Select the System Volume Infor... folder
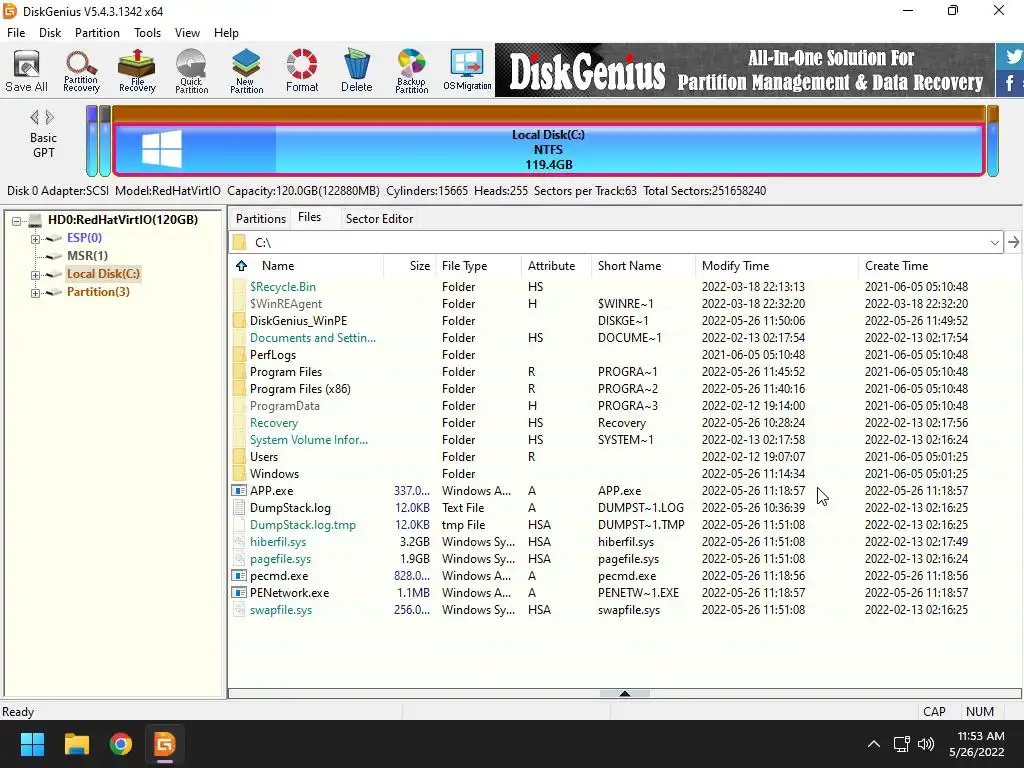This screenshot has height=768, width=1024. pos(308,440)
